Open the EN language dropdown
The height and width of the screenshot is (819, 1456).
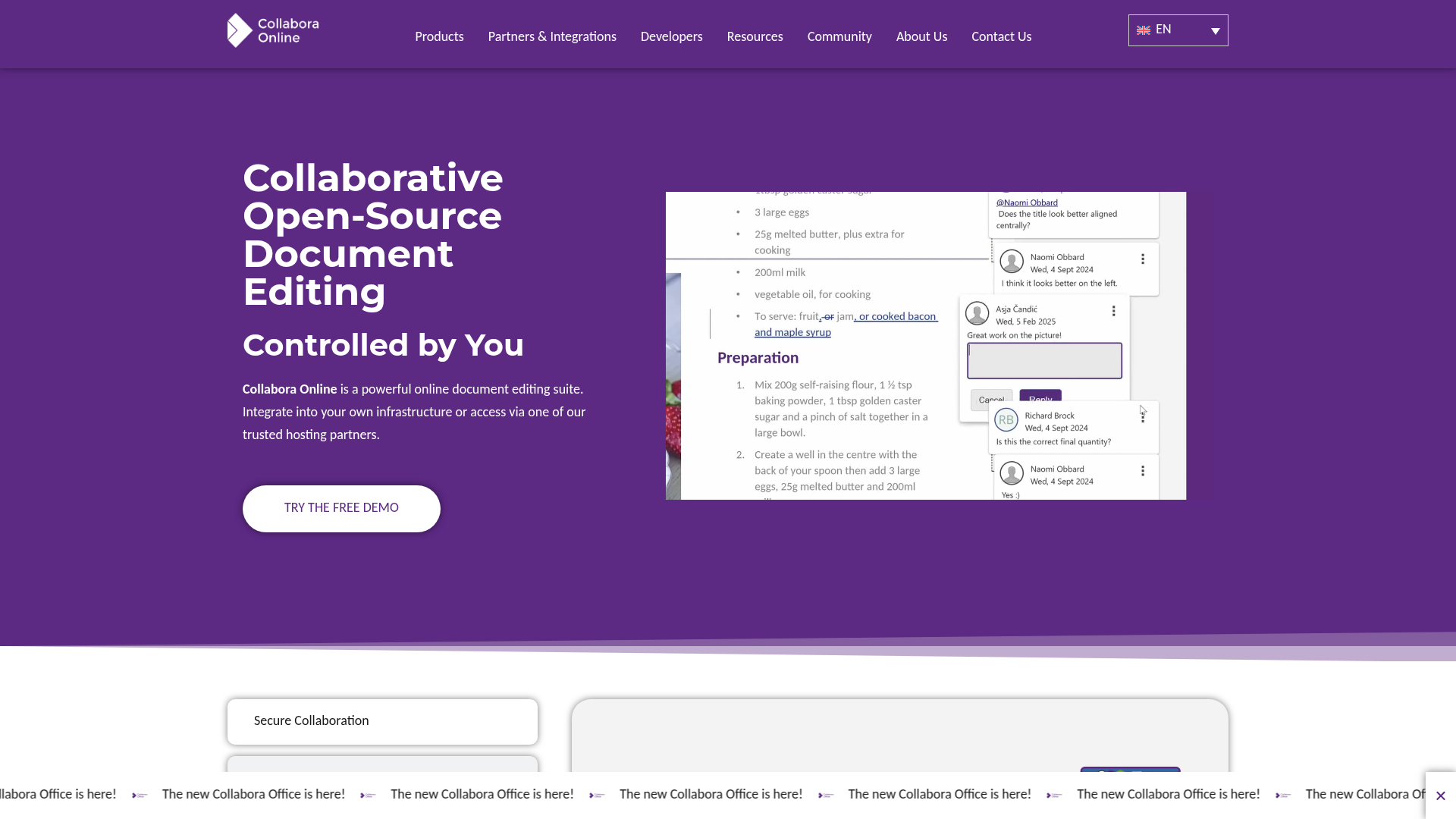point(1177,30)
